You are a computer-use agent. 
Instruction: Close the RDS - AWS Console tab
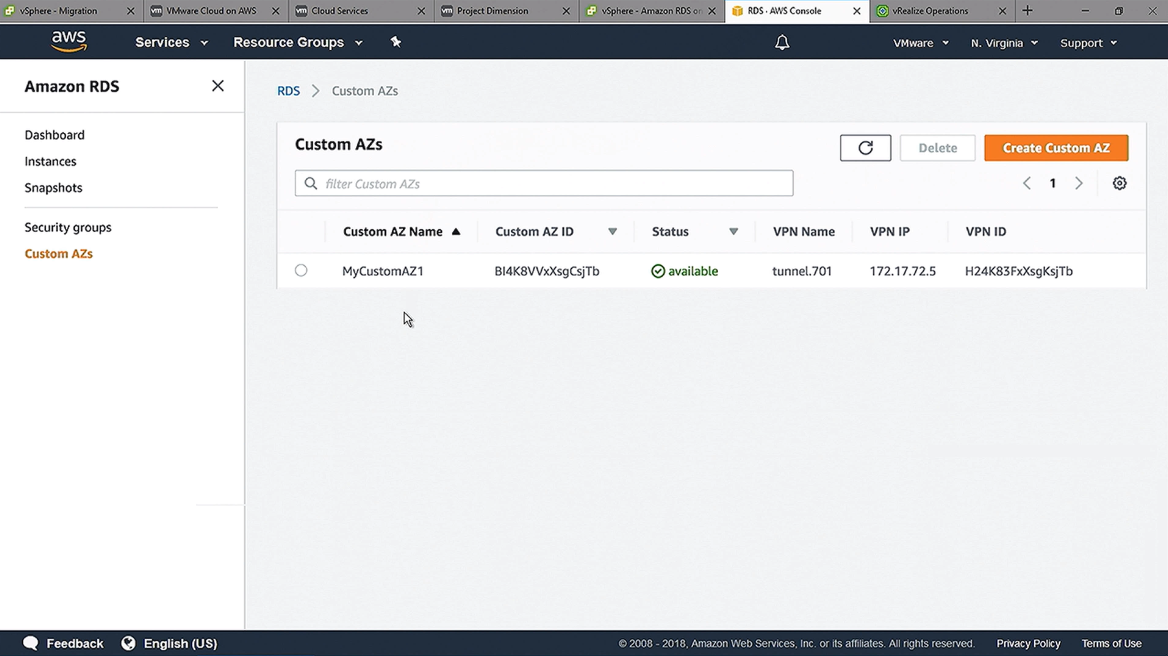[x=857, y=11]
